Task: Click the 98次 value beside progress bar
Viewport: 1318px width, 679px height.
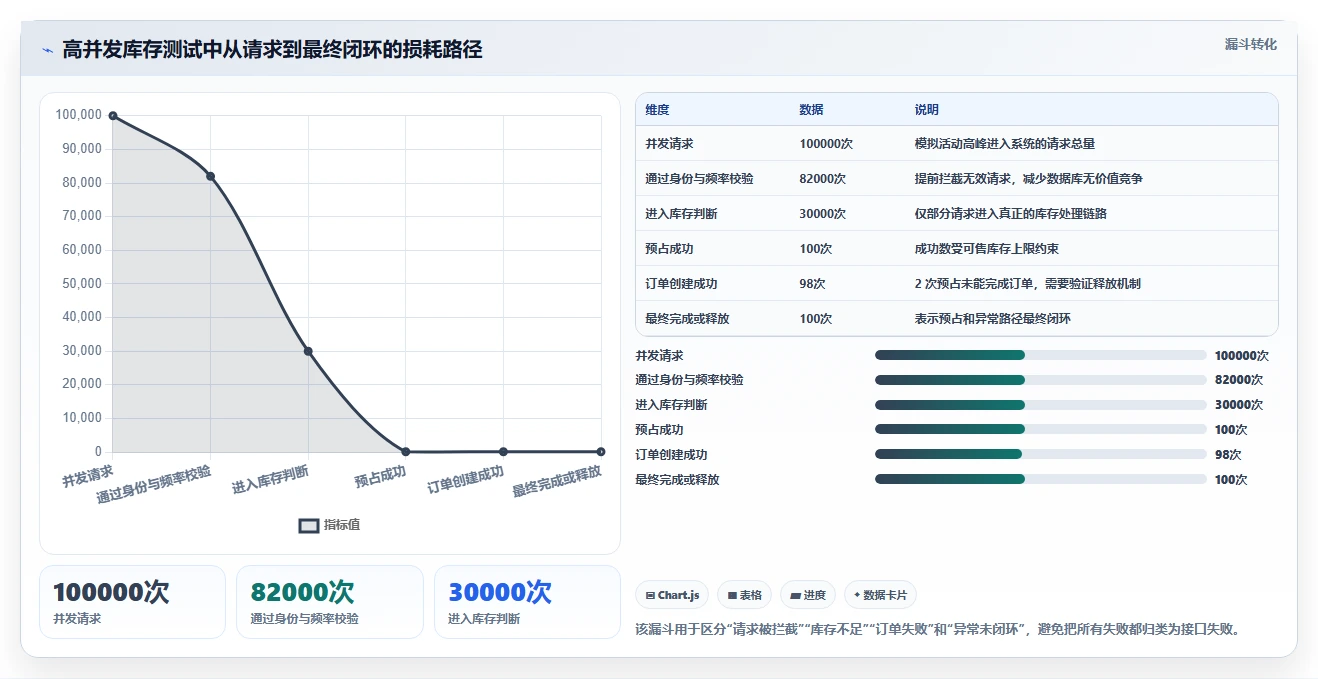Action: point(1228,455)
